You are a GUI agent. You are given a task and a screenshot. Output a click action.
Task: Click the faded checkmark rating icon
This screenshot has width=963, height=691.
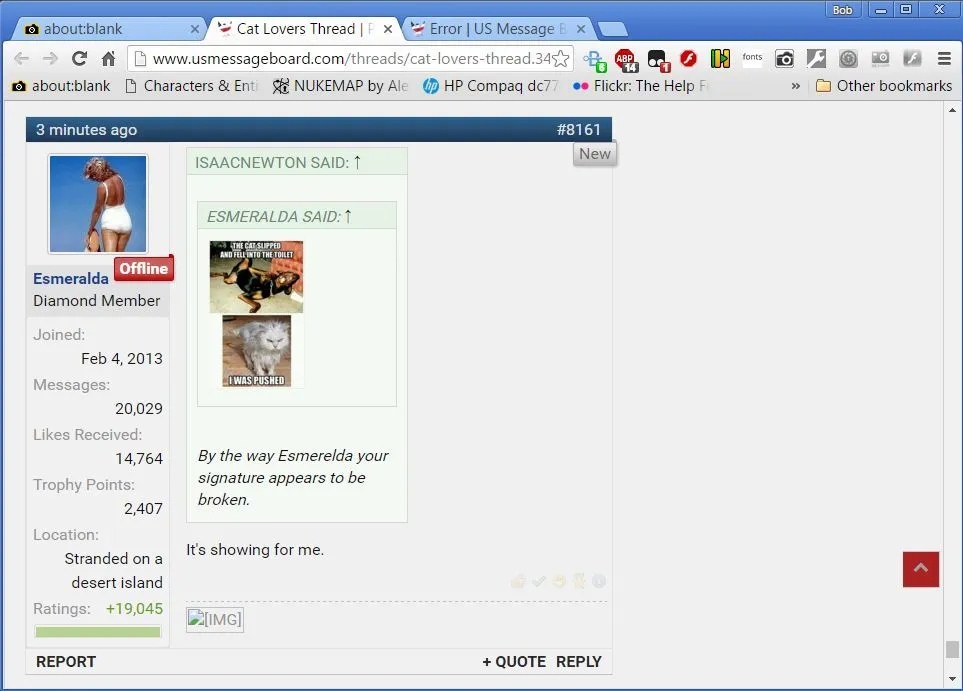(539, 581)
